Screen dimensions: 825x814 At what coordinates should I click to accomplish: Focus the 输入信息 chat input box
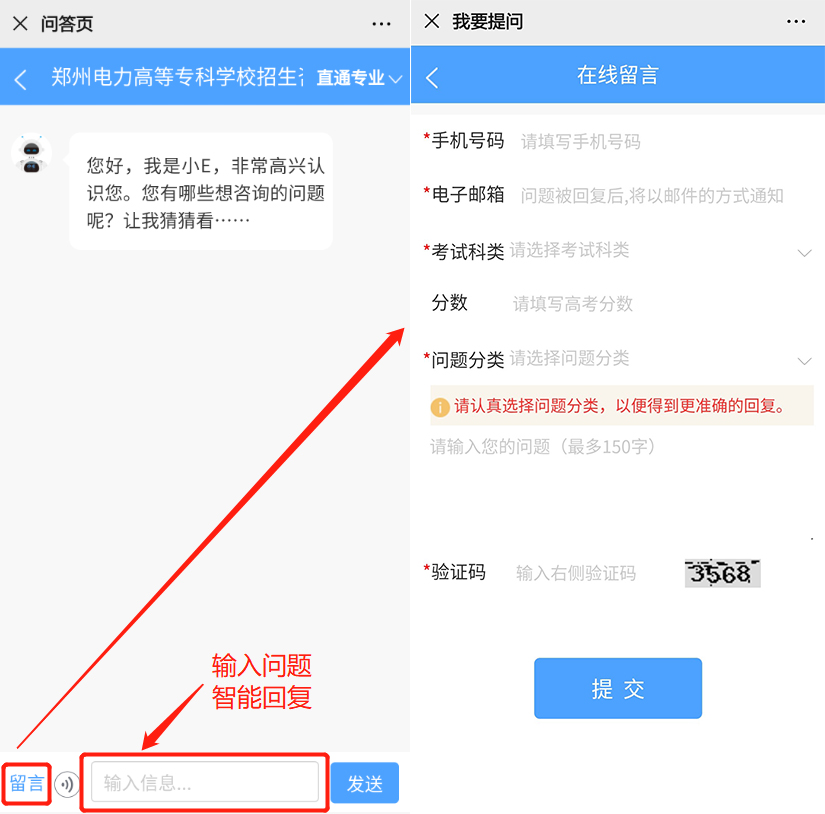[205, 782]
